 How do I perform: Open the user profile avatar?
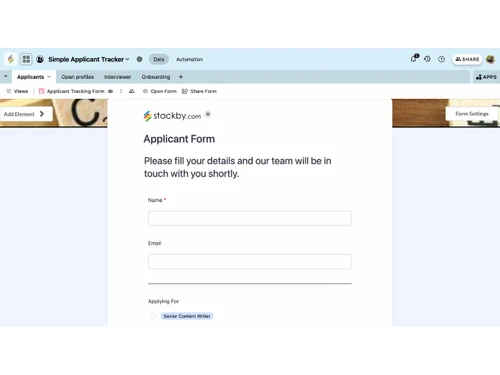(x=490, y=59)
